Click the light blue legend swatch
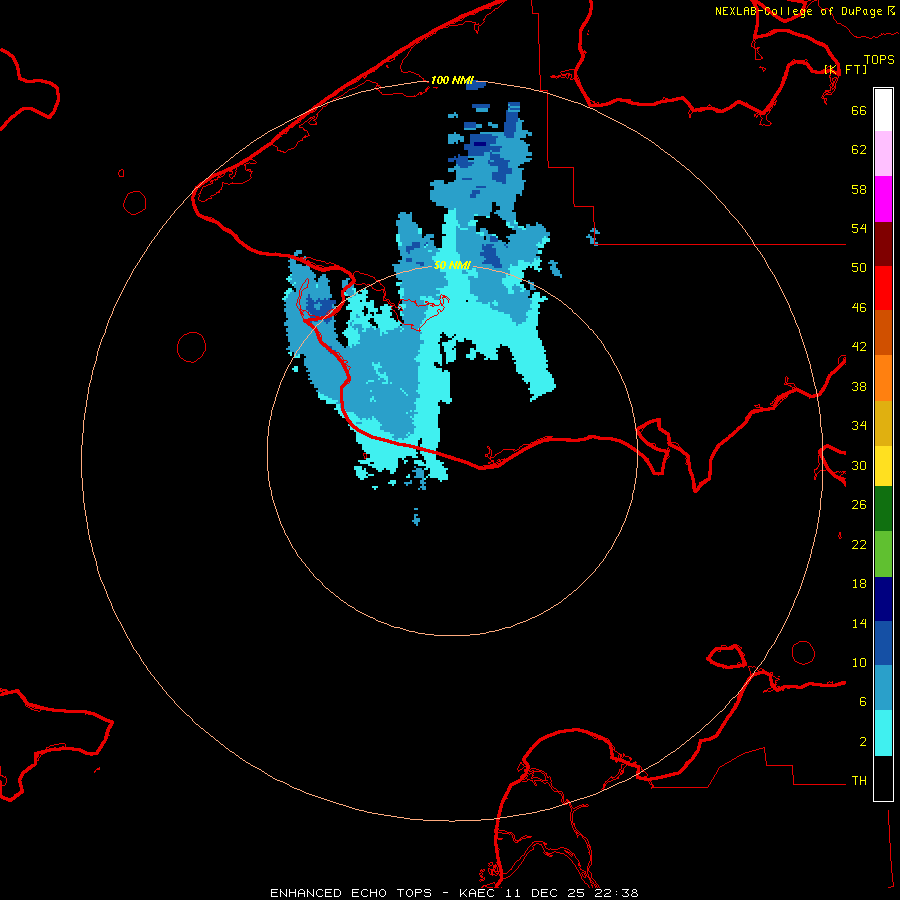 point(883,688)
